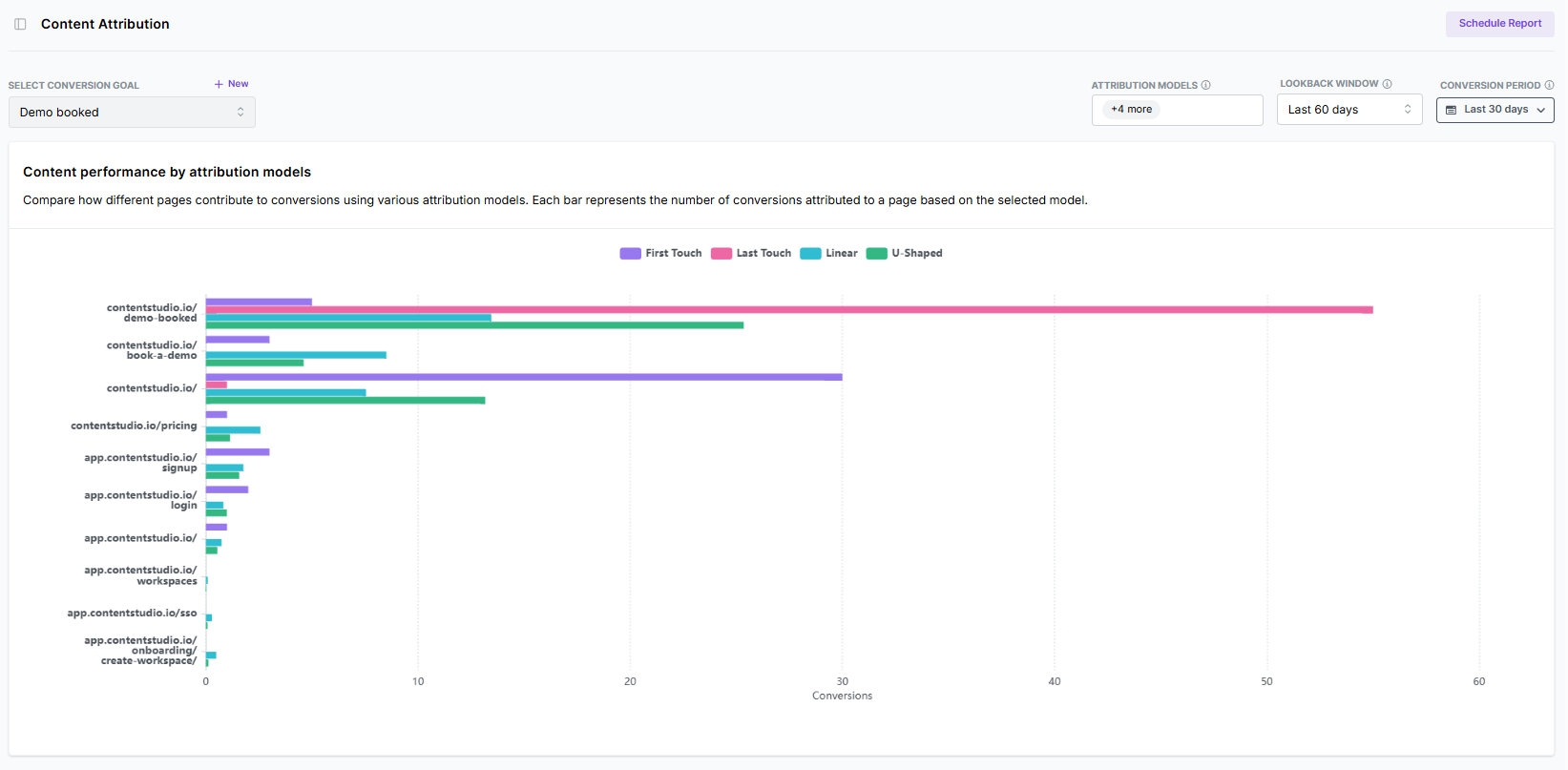Toggle Linear legend series

click(x=828, y=254)
